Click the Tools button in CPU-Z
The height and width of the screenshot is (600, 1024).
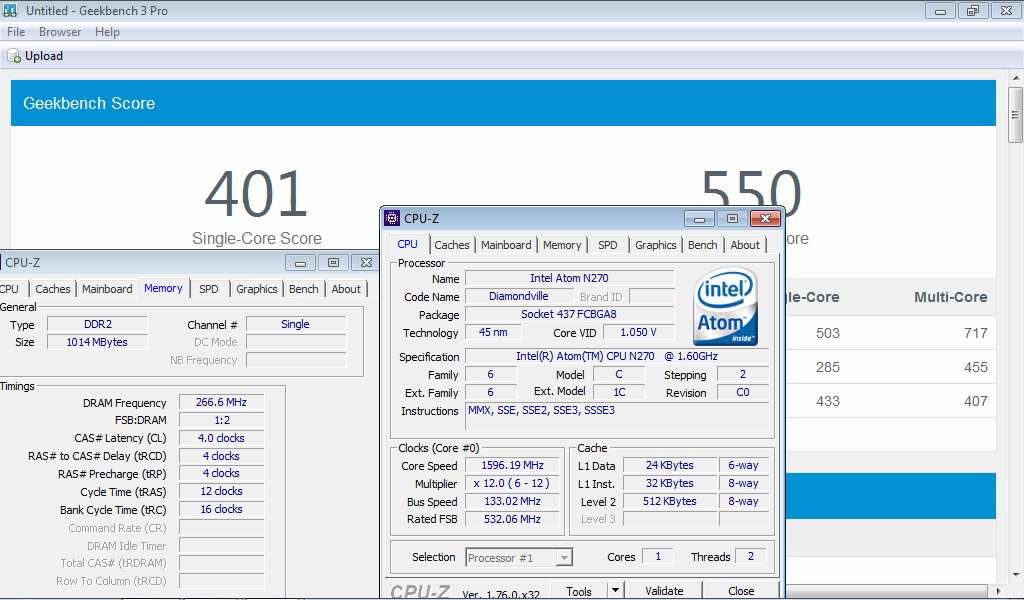pyautogui.click(x=579, y=591)
